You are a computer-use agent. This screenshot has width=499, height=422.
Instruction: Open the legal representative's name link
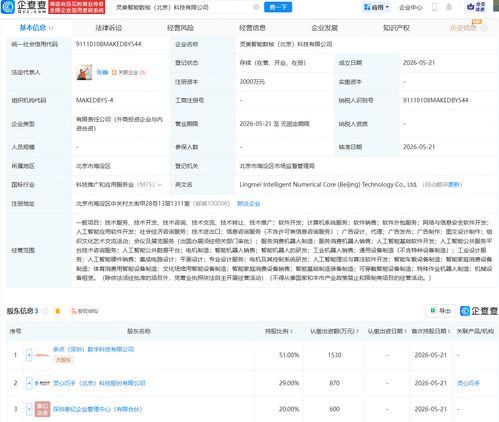pyautogui.click(x=102, y=72)
